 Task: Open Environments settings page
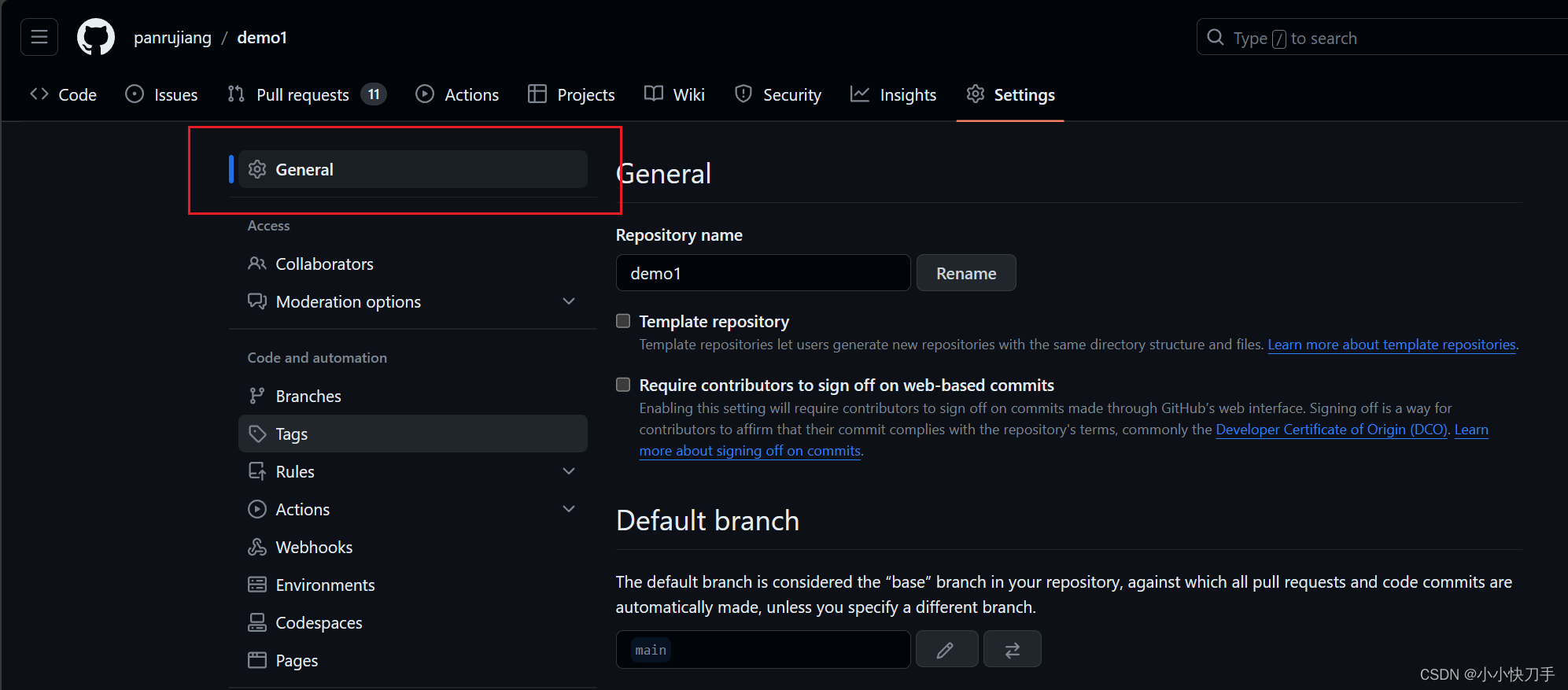coord(413,585)
